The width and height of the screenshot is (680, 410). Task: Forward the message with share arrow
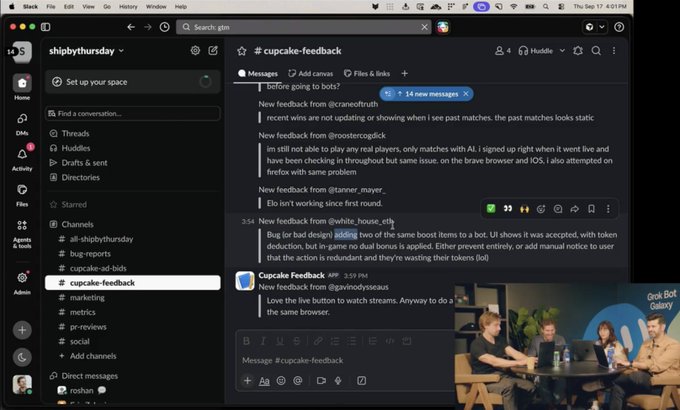tap(575, 209)
